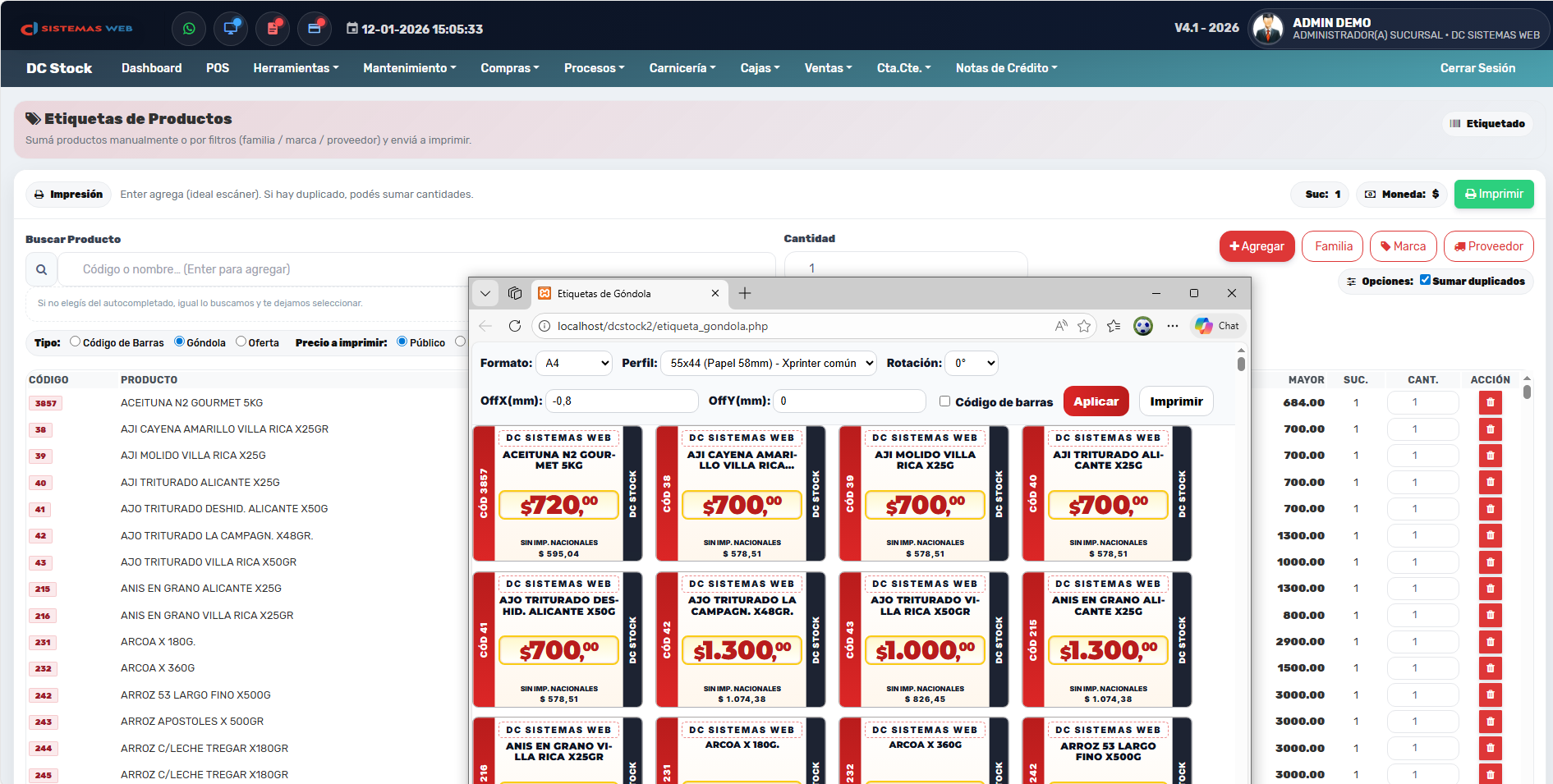
Task: Click the OffX(mm) input field
Action: click(x=622, y=401)
